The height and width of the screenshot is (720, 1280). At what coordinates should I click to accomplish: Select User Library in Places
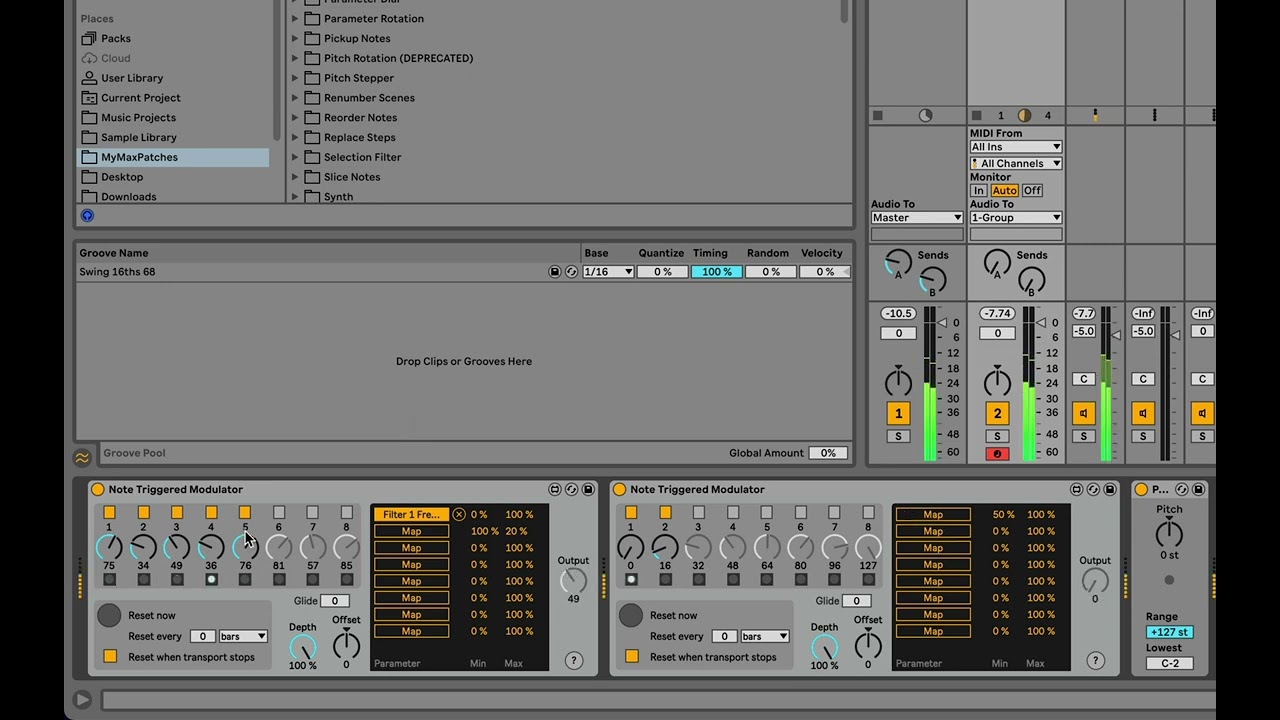(x=131, y=78)
